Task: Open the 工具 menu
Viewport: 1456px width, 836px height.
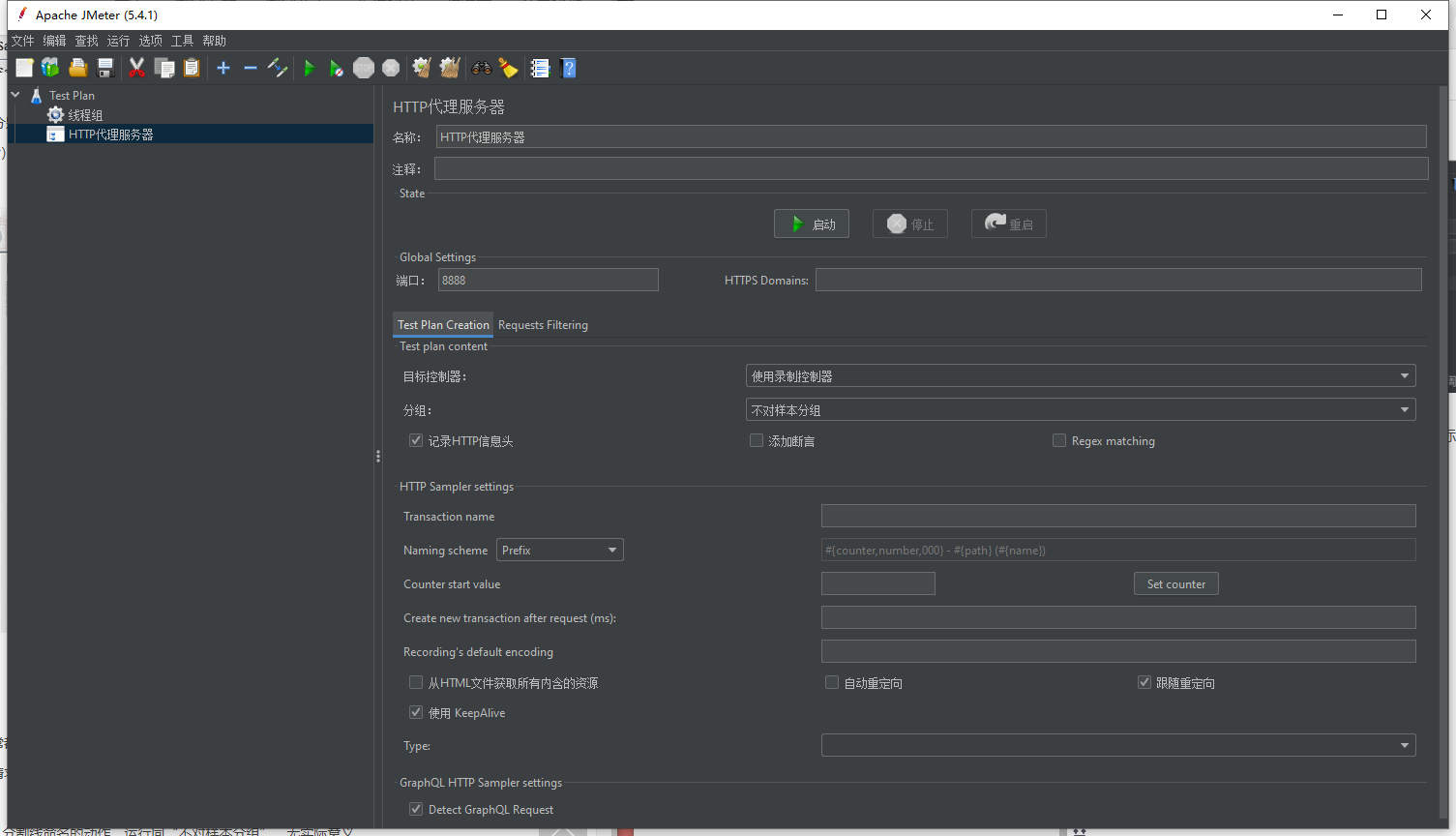Action: [x=182, y=41]
